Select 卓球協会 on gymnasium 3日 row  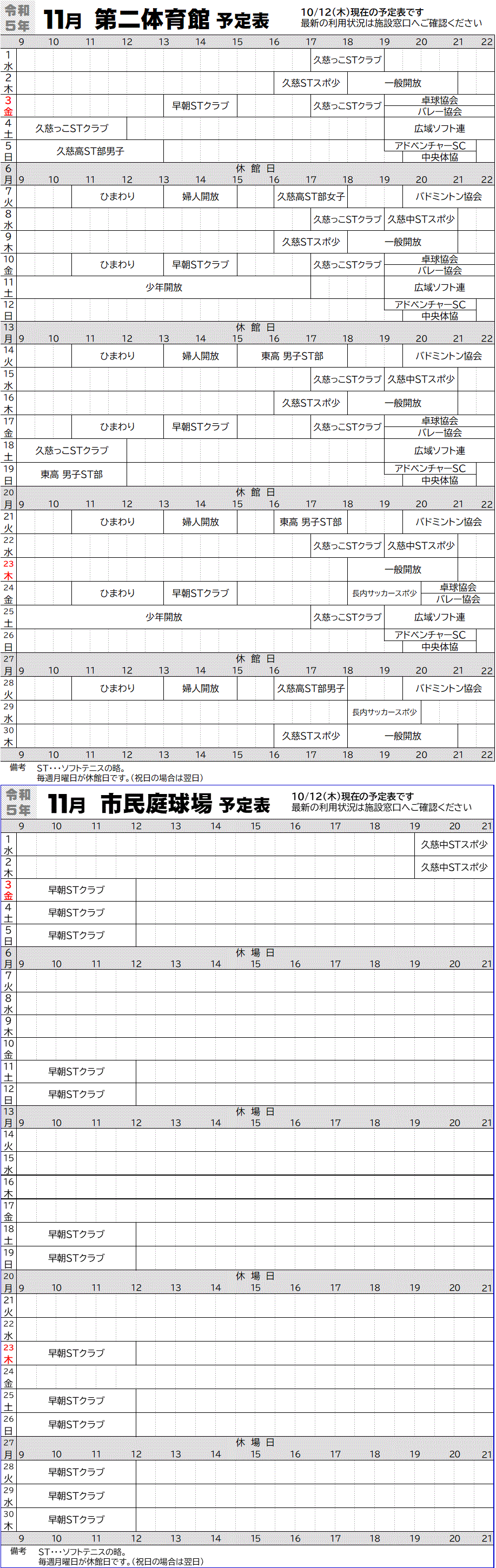click(439, 100)
